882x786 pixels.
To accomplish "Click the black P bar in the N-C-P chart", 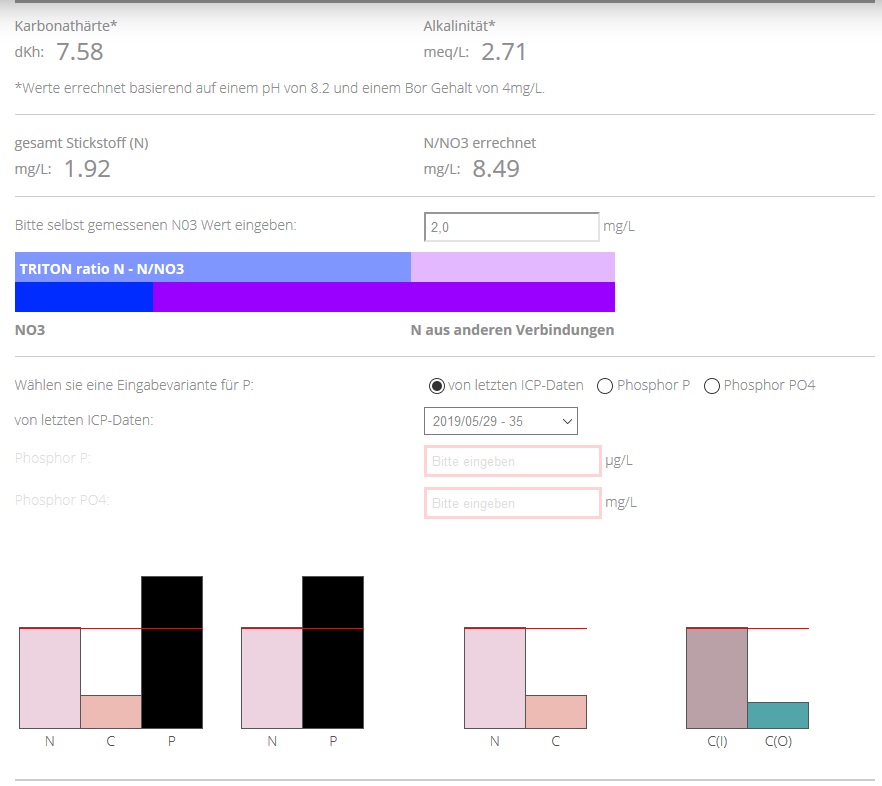I will coord(172,652).
